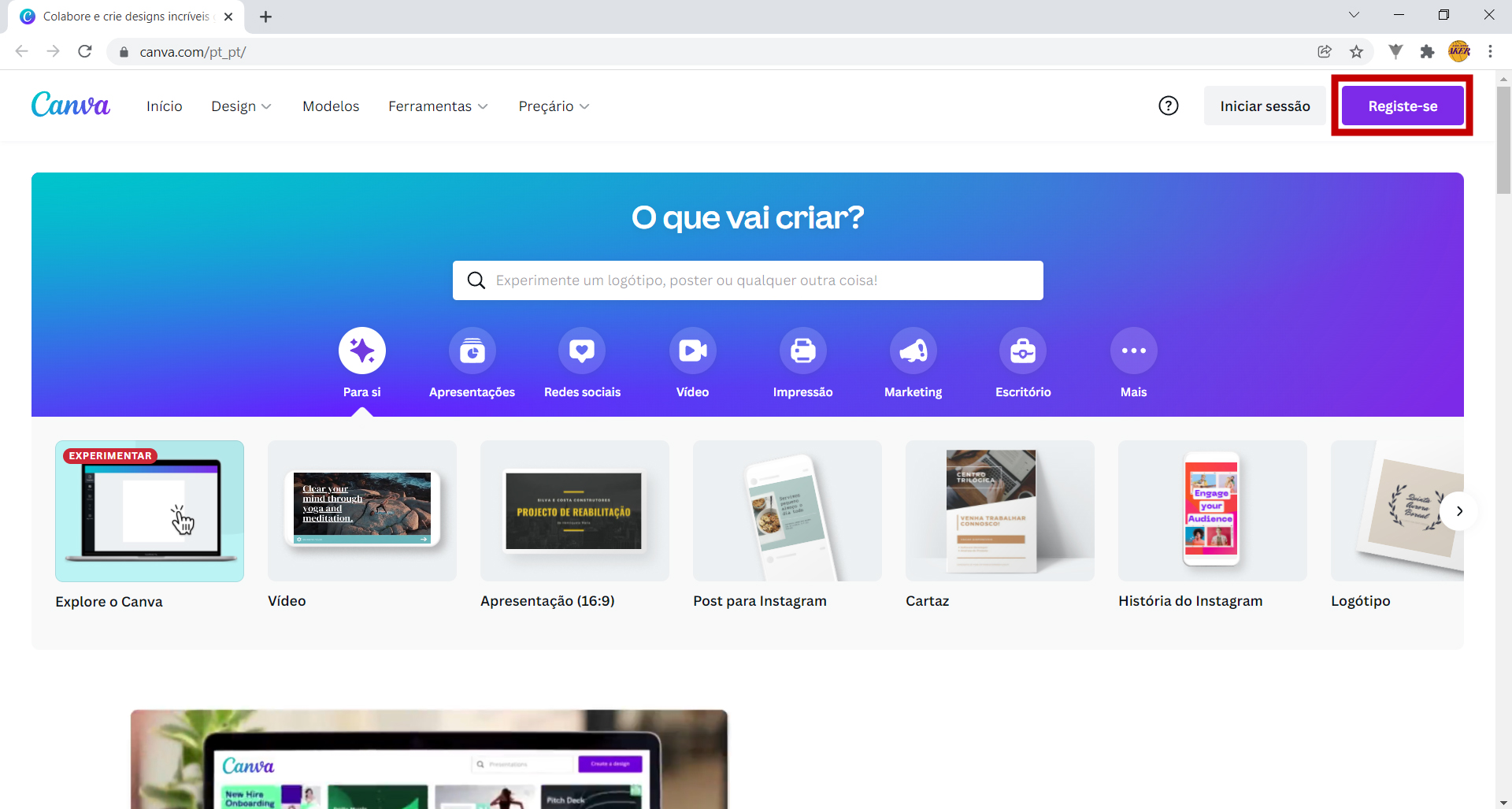Click the Registe-se button

point(1403,106)
